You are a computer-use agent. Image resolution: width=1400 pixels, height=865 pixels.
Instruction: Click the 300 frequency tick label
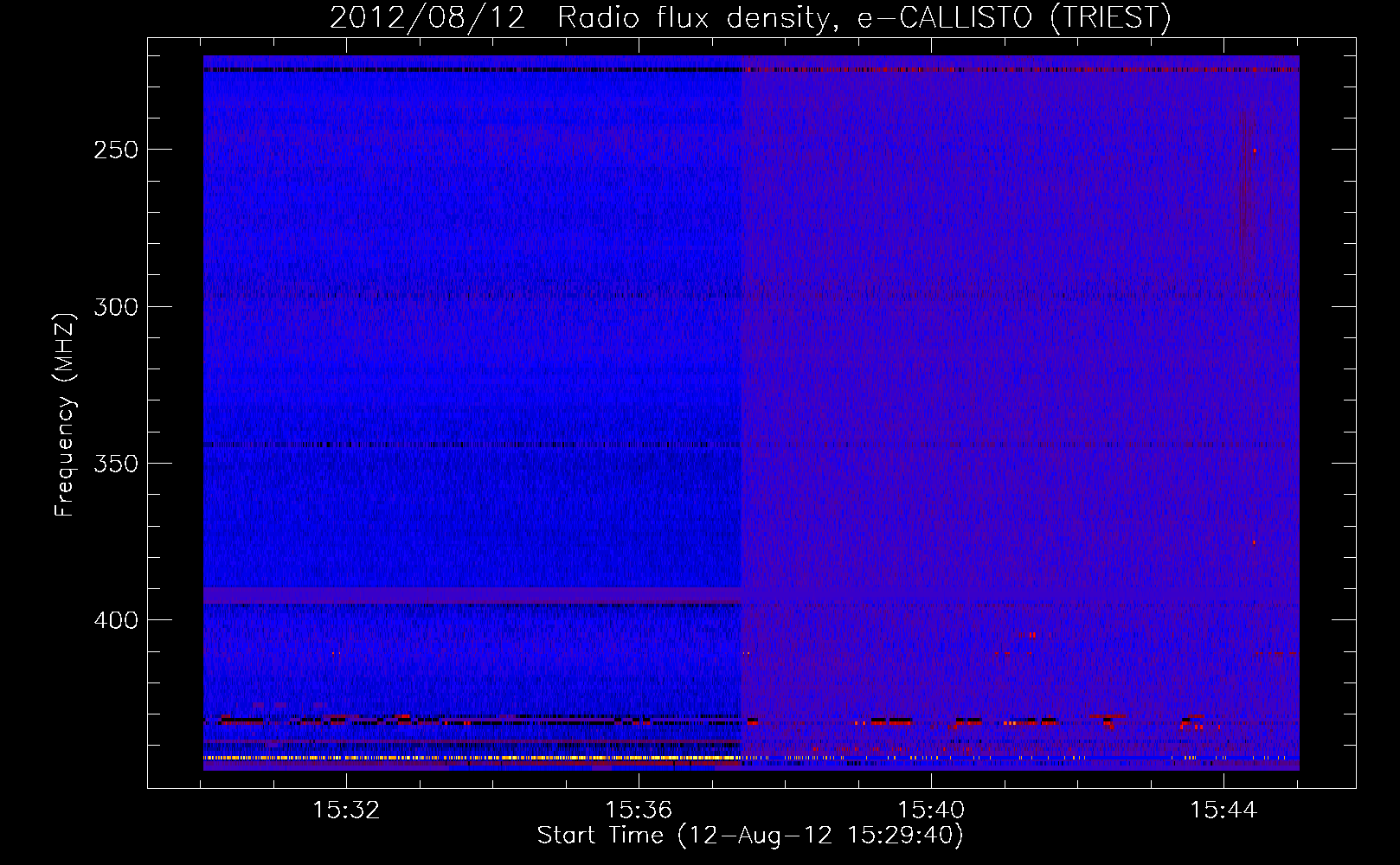pos(116,307)
